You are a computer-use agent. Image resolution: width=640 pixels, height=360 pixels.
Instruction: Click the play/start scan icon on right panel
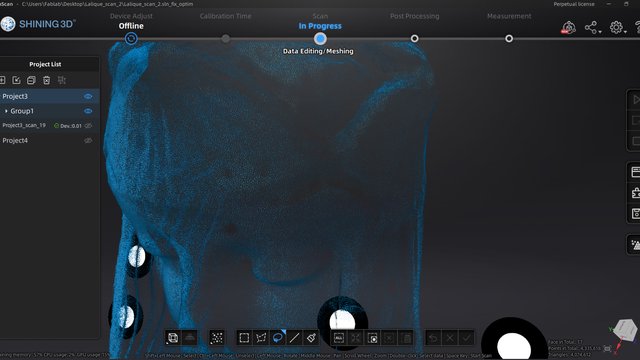pyautogui.click(x=635, y=99)
